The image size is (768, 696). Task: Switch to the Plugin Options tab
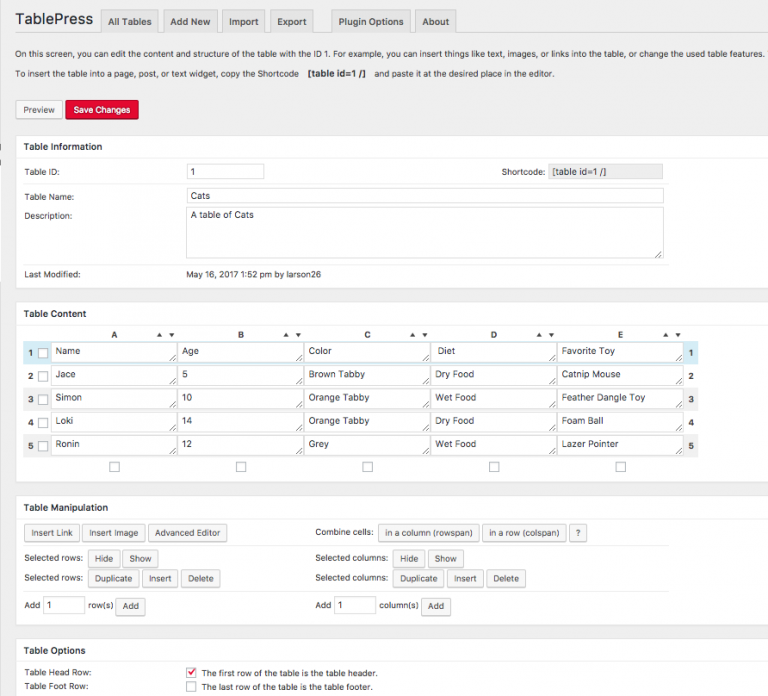371,21
